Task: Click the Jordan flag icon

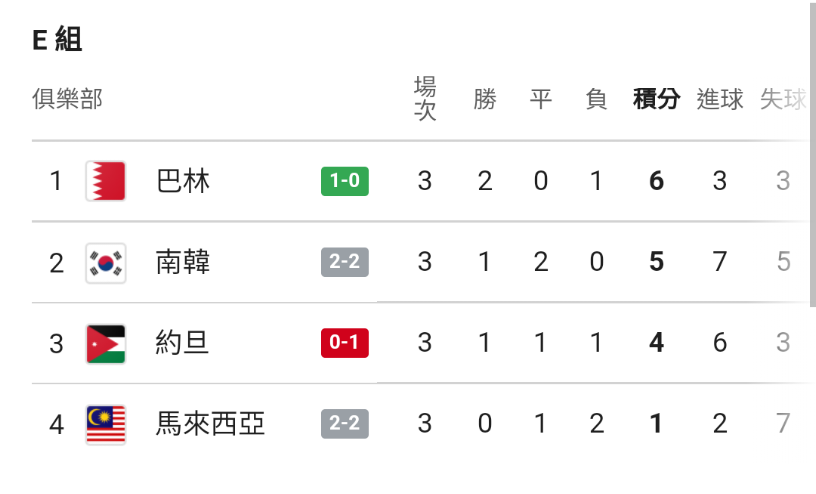Action: 105,343
